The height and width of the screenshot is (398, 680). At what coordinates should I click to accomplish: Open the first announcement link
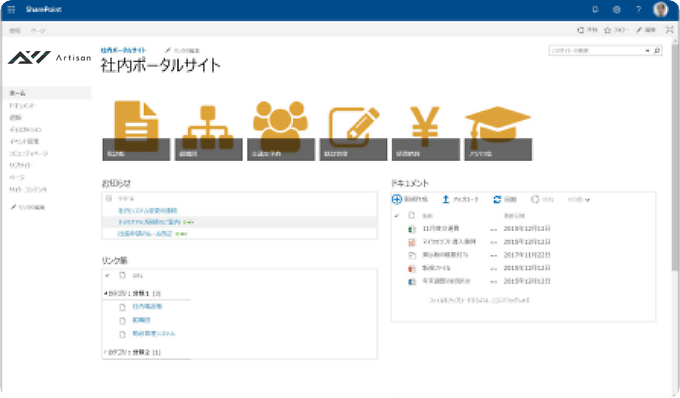pyautogui.click(x=148, y=211)
